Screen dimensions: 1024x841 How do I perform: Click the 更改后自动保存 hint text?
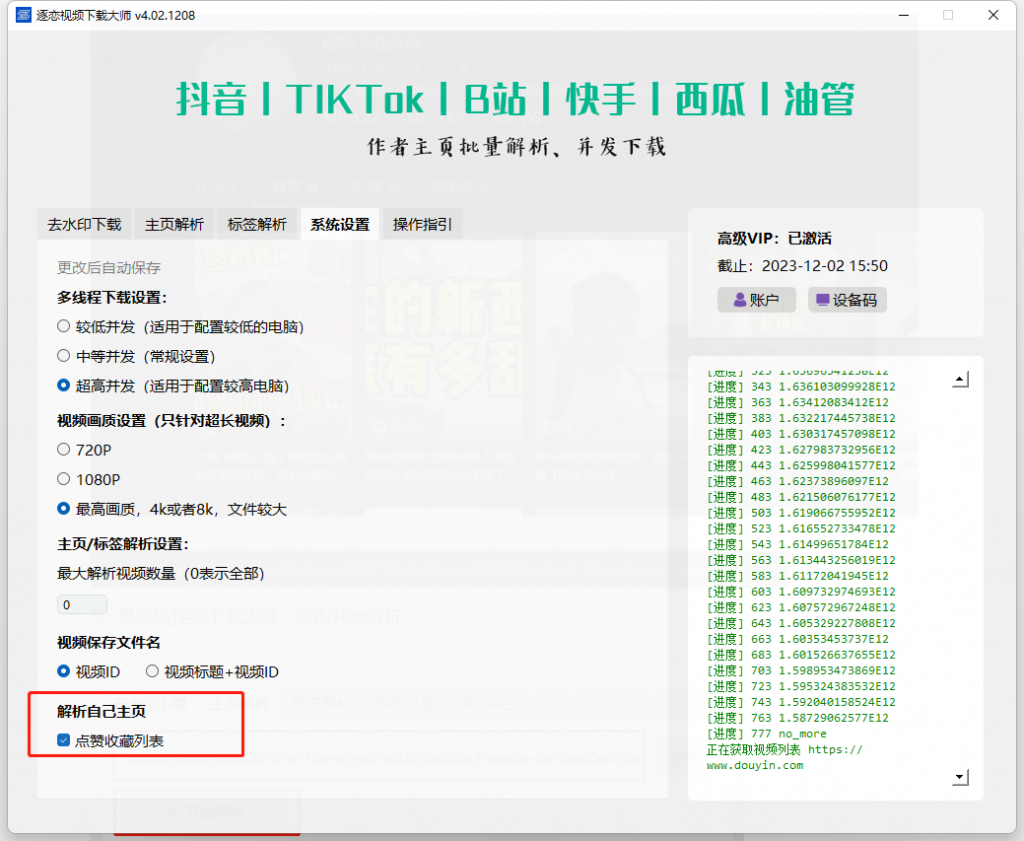pos(109,268)
